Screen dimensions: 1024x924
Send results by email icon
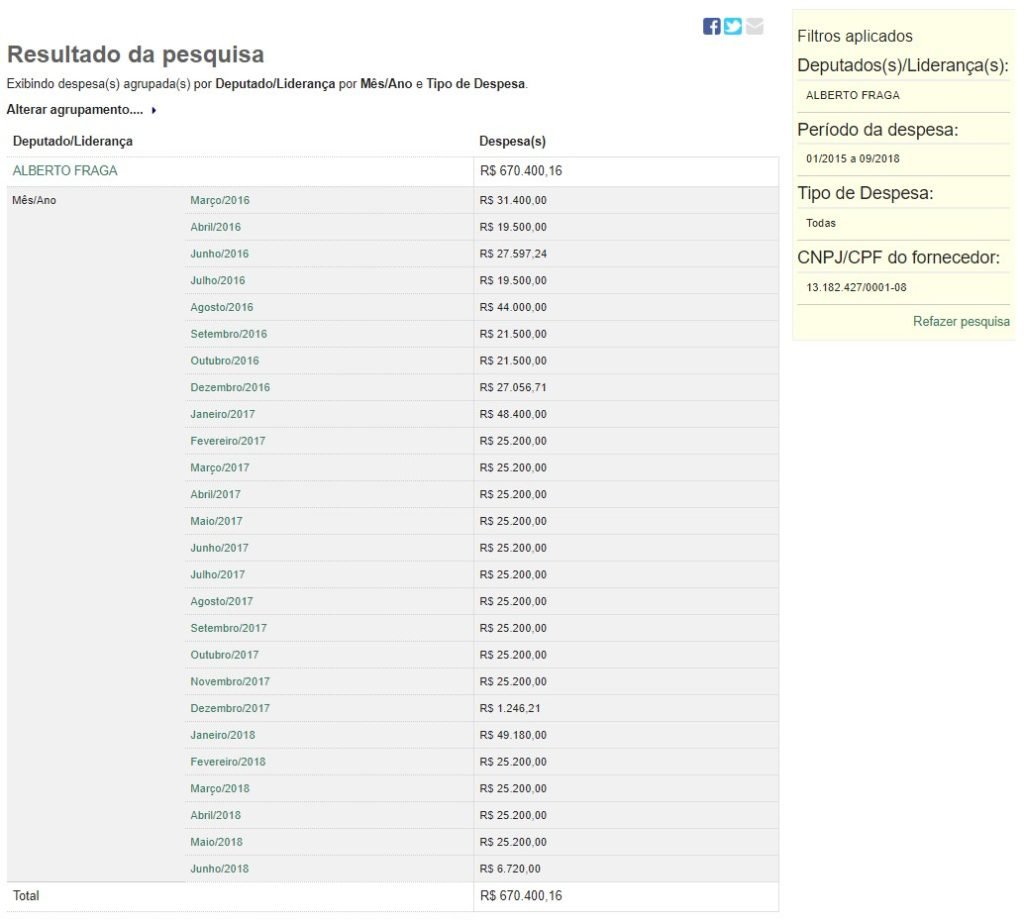pyautogui.click(x=754, y=26)
